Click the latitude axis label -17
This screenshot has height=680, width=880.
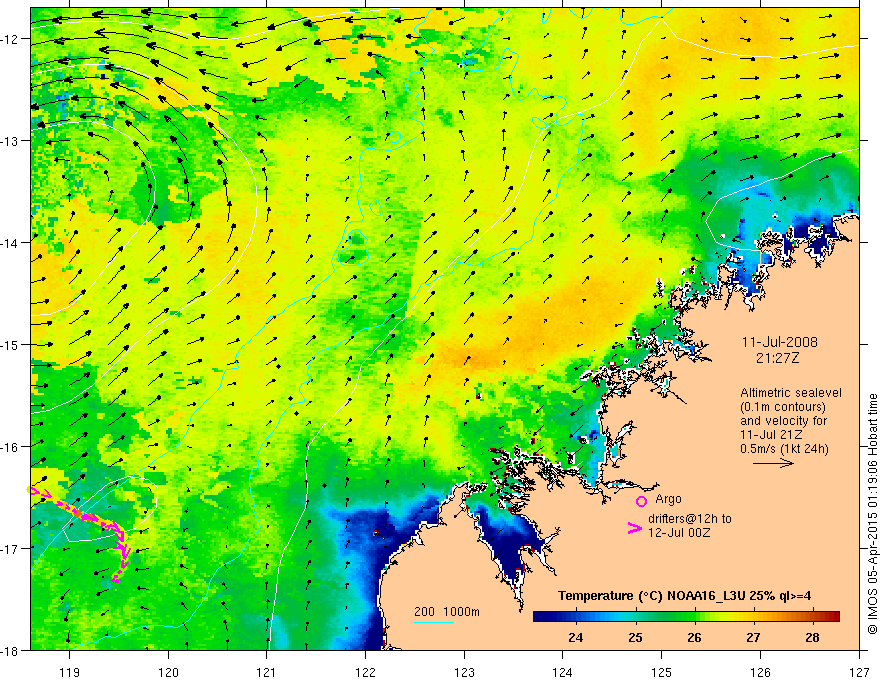[11, 548]
